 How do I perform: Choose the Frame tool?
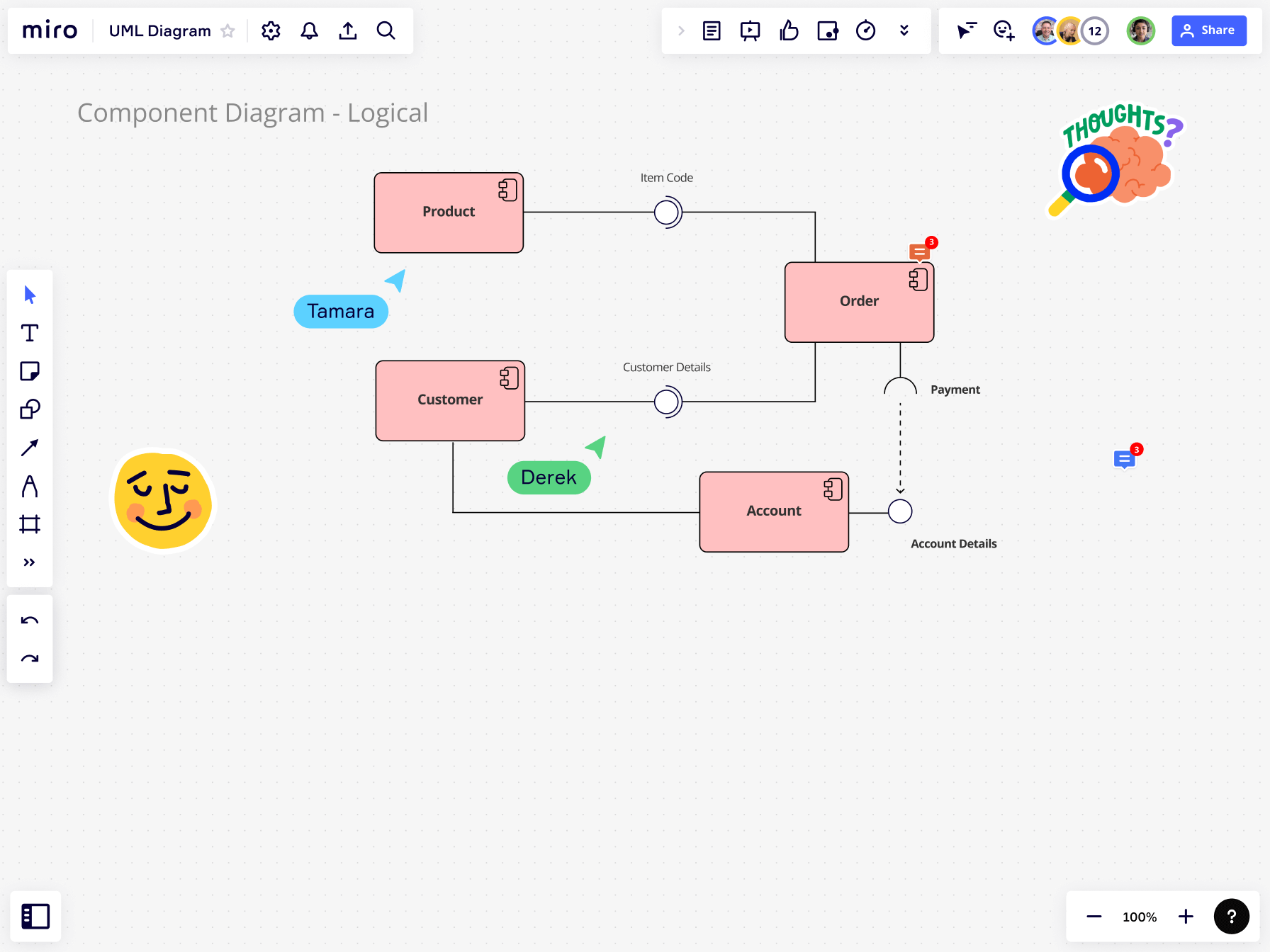30,524
